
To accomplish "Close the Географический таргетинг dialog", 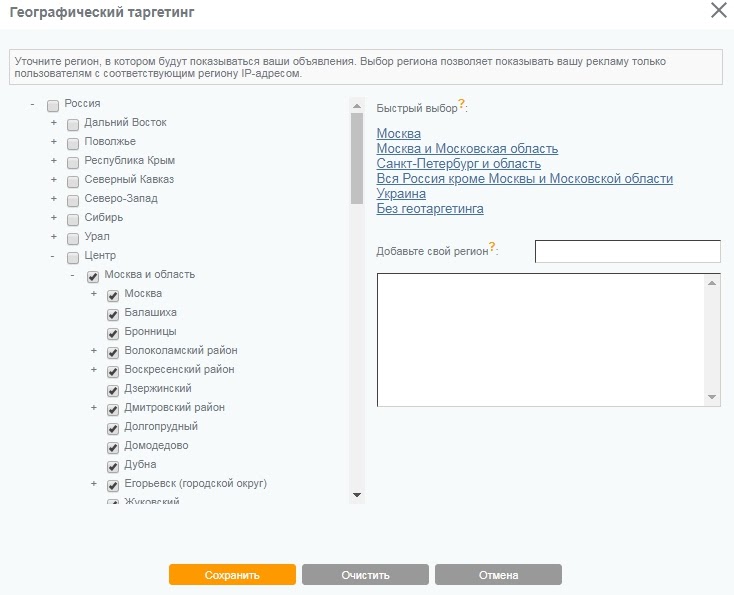I will [718, 11].
